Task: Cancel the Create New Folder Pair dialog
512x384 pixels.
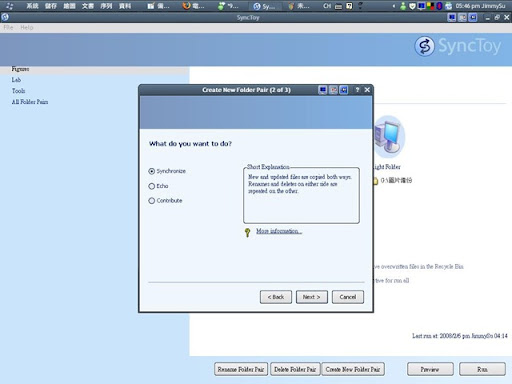Action: [x=348, y=297]
